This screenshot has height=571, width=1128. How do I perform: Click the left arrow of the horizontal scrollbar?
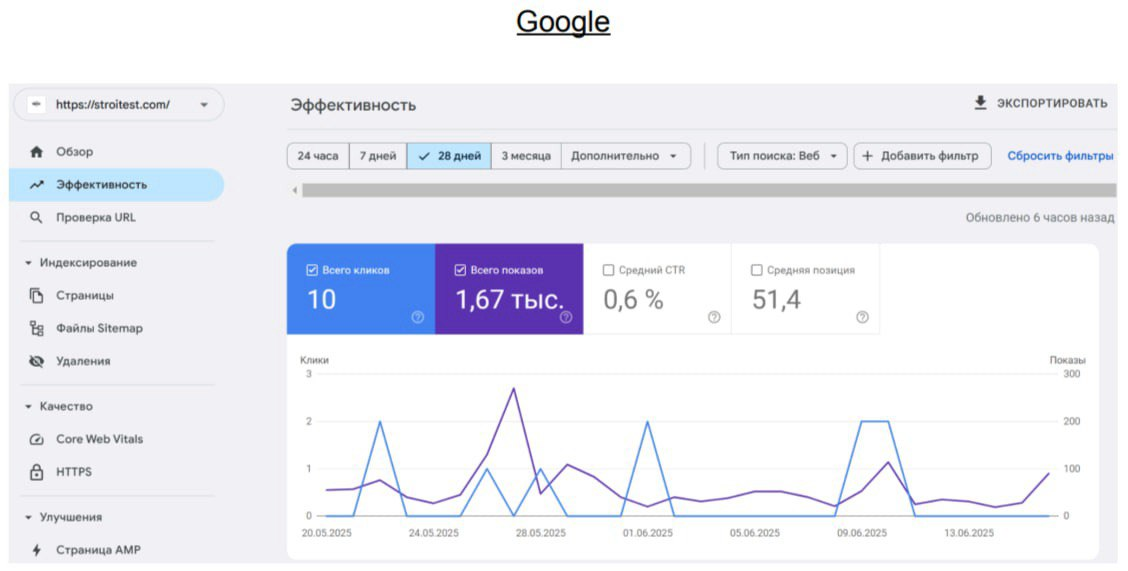(x=294, y=191)
